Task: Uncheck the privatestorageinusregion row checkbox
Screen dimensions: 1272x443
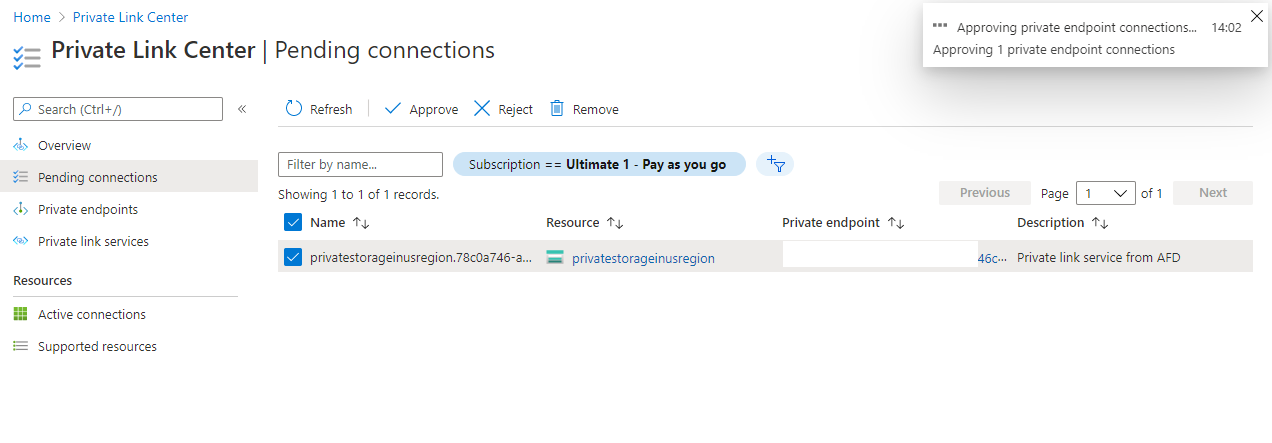Action: click(x=293, y=258)
